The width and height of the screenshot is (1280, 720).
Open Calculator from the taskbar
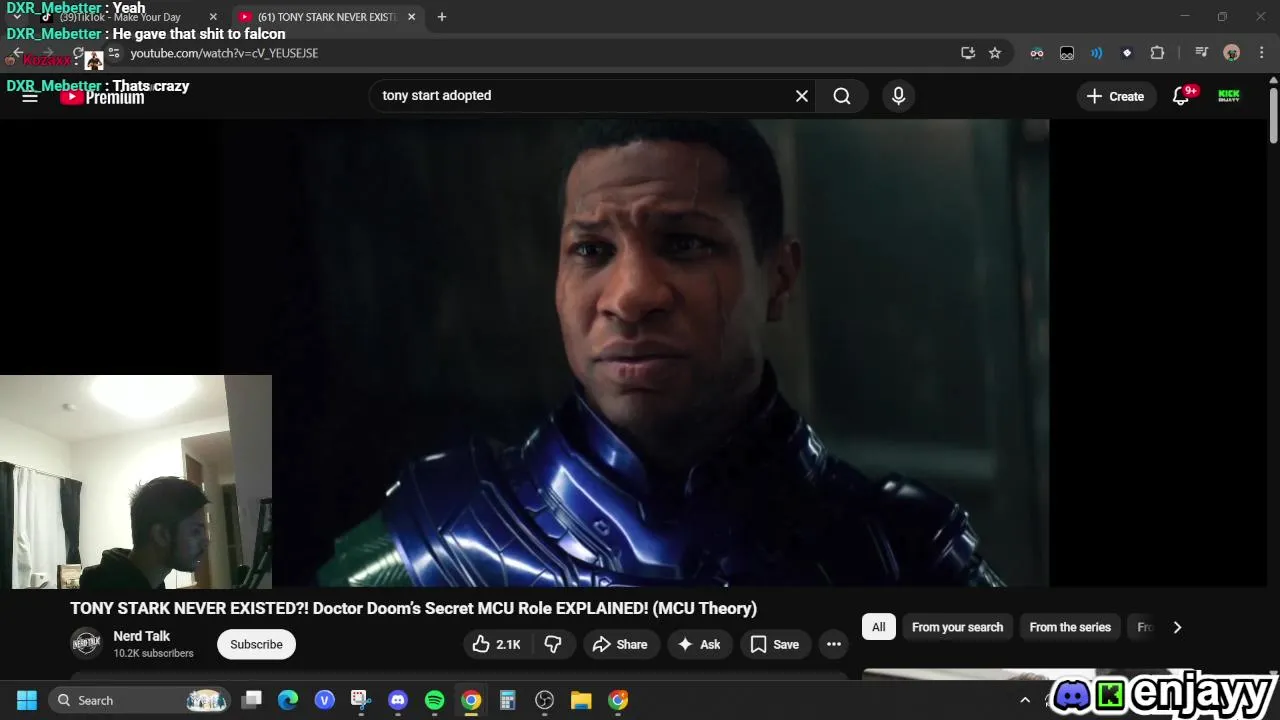pos(507,700)
